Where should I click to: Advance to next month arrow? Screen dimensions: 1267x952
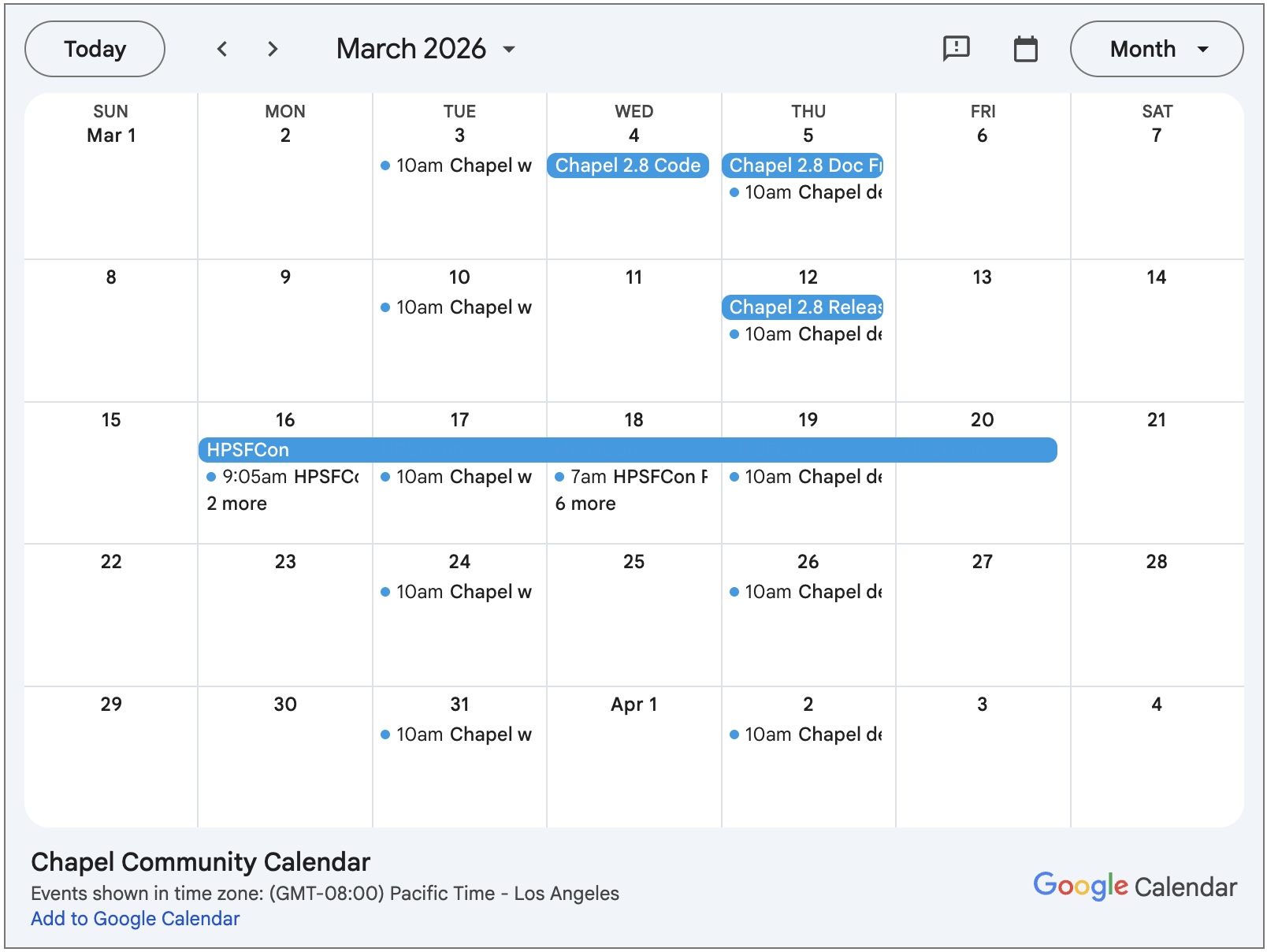point(273,49)
